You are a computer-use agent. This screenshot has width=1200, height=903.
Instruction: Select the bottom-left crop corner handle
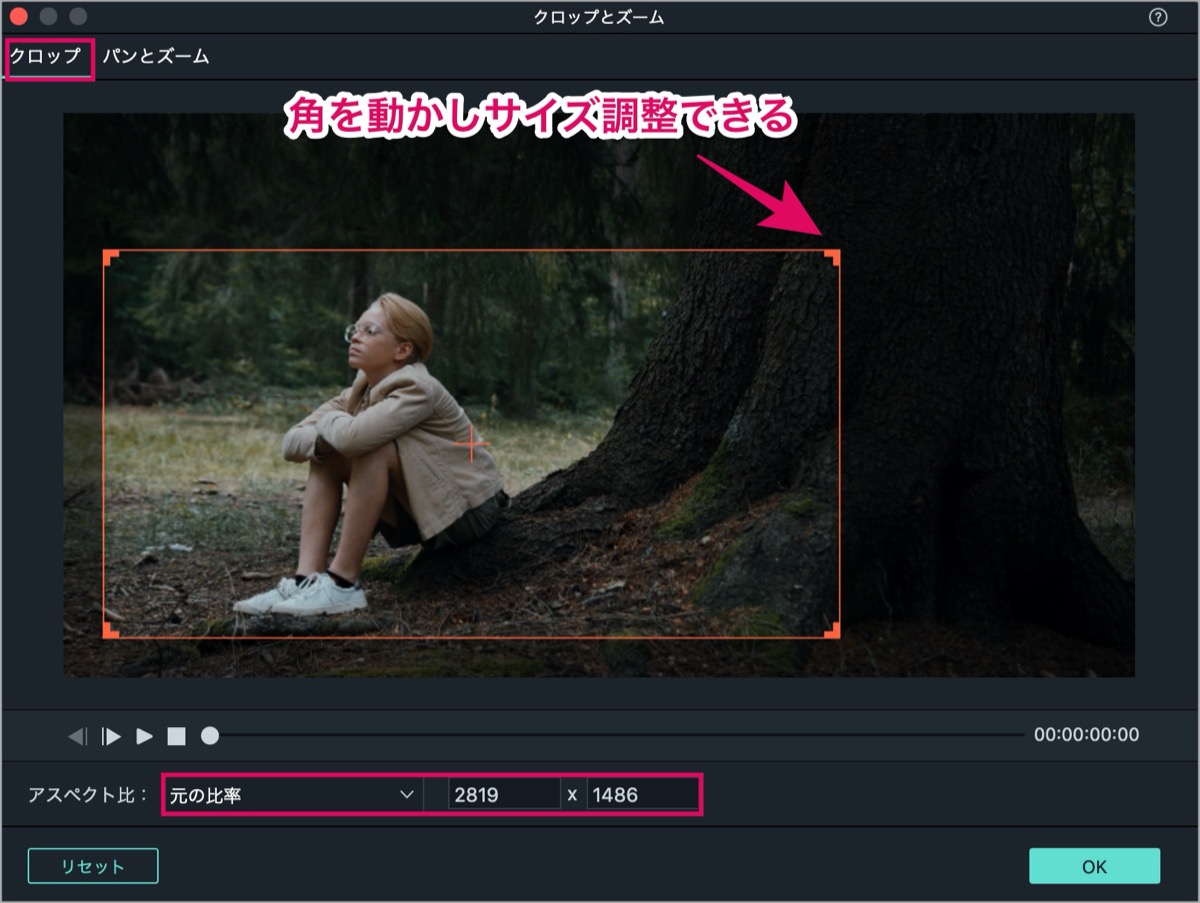tap(111, 630)
